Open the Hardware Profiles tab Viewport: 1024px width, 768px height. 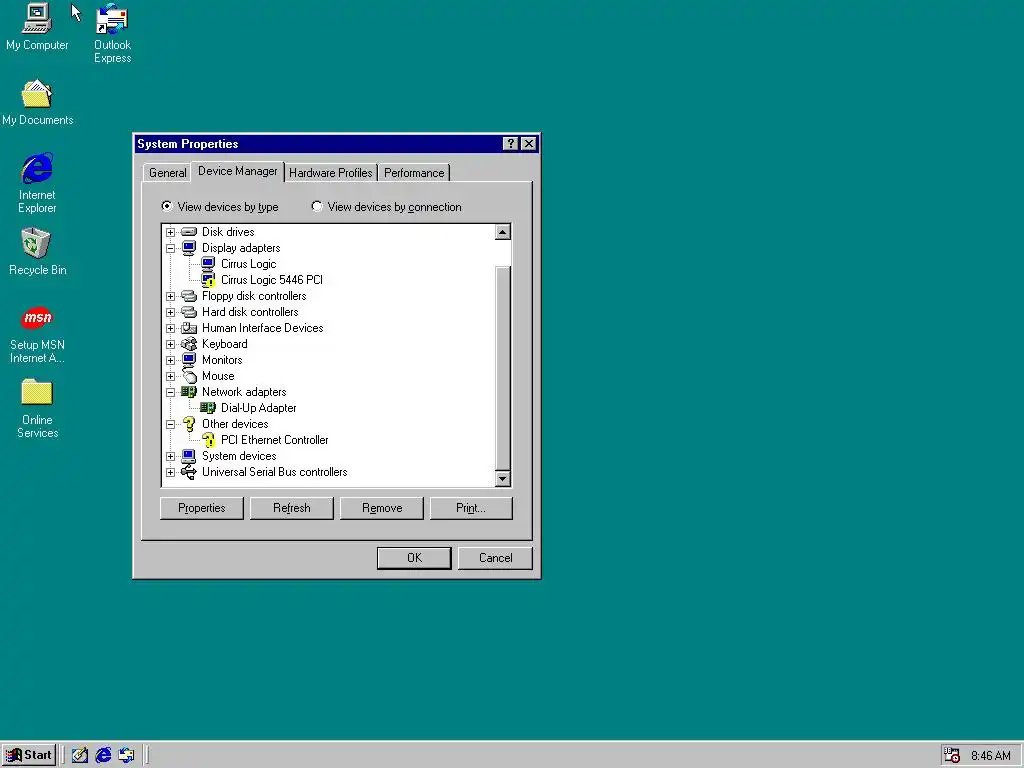(x=330, y=172)
